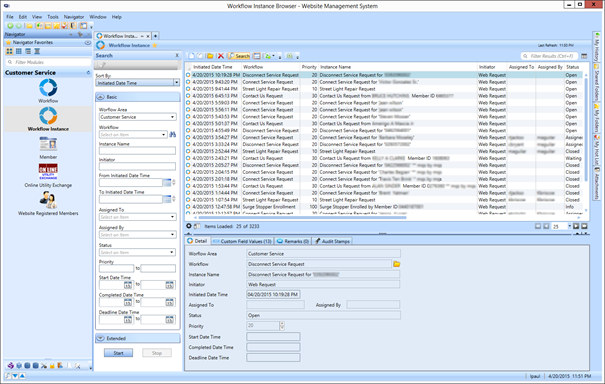605x384 pixels.
Task: Switch to Custom Field Values tab
Action: pos(243,241)
